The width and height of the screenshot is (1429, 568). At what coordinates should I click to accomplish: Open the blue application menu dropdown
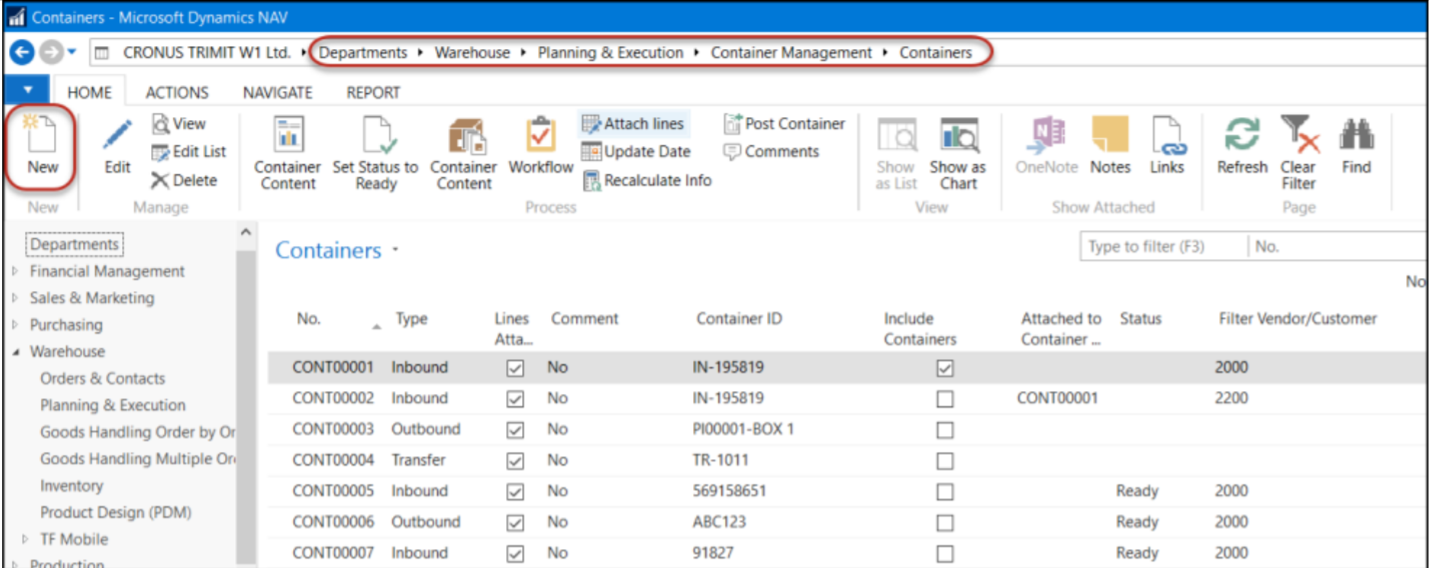(27, 90)
